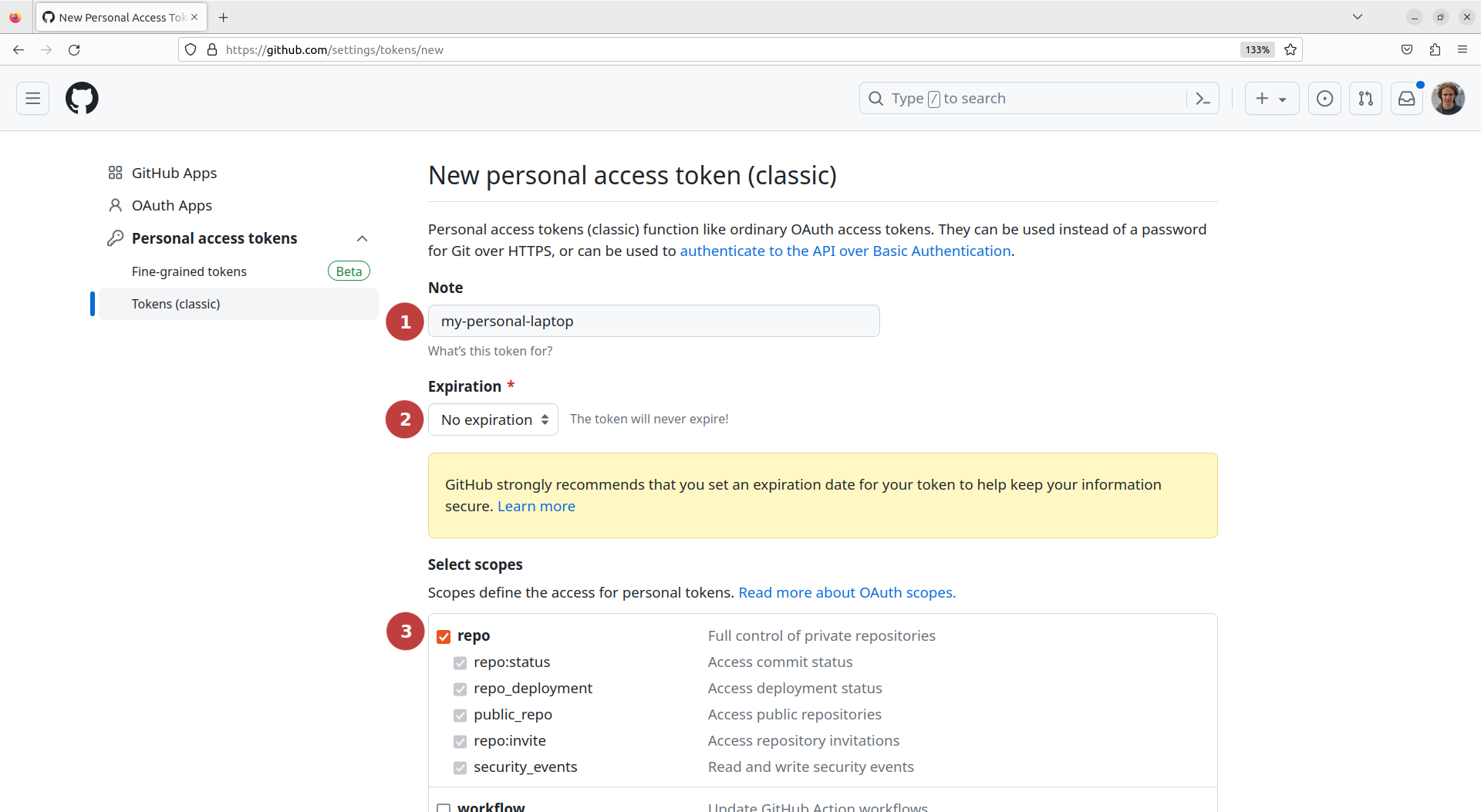Open the browser extensions icon
Viewport: 1481px width, 812px height.
(x=1435, y=49)
